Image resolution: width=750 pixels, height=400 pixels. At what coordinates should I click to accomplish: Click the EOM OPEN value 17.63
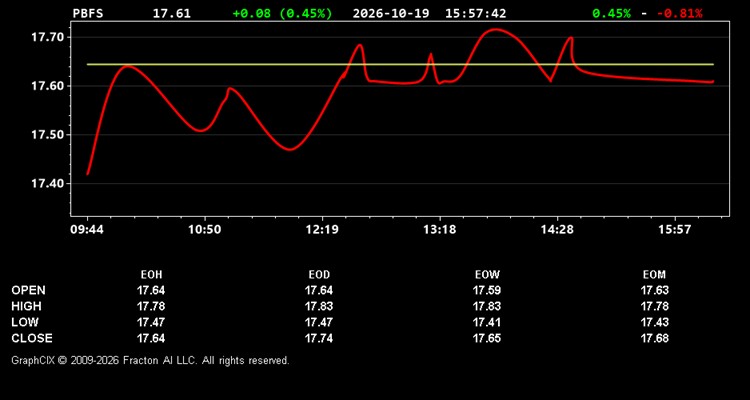point(655,290)
